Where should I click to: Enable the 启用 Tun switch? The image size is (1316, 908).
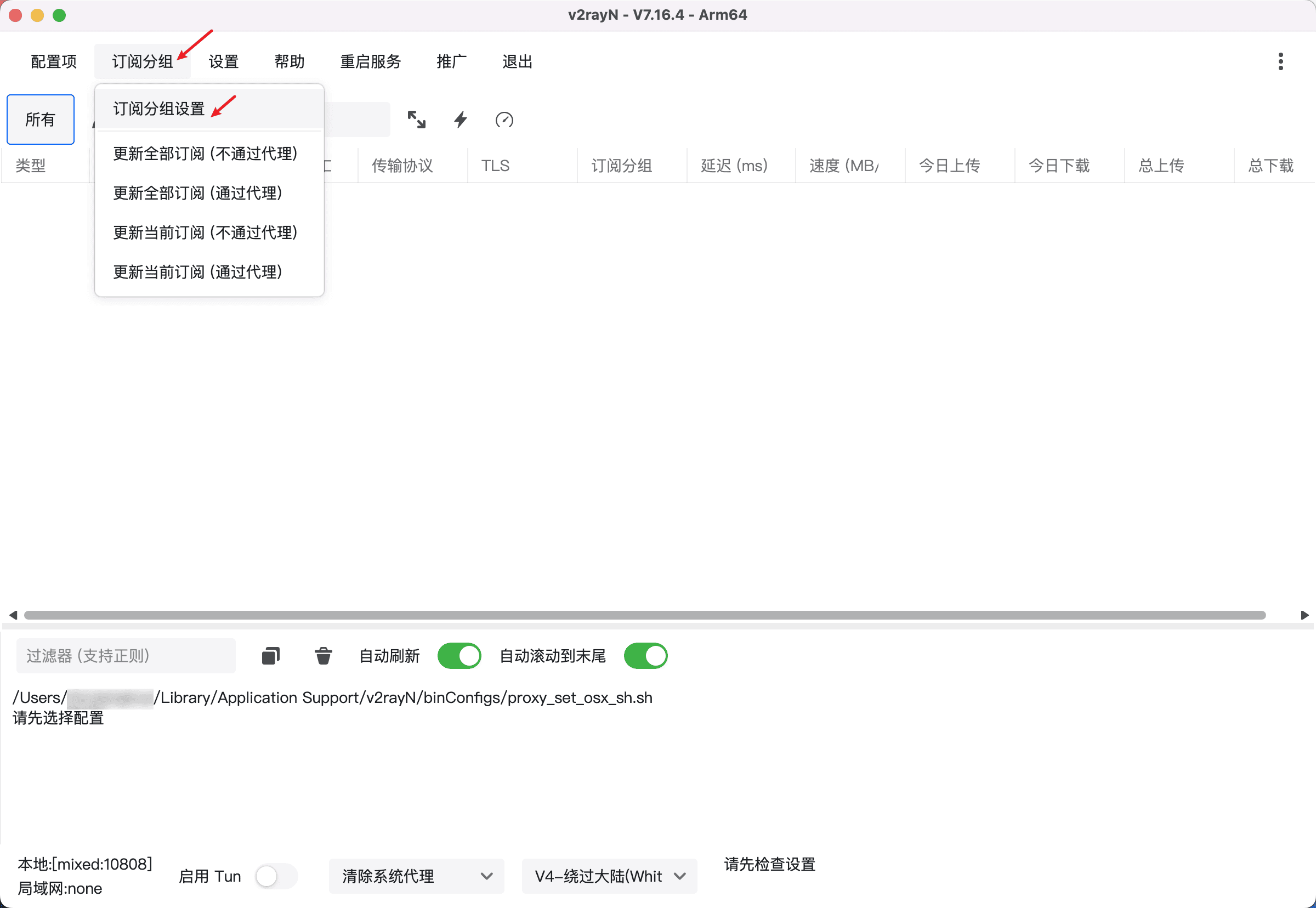276,876
